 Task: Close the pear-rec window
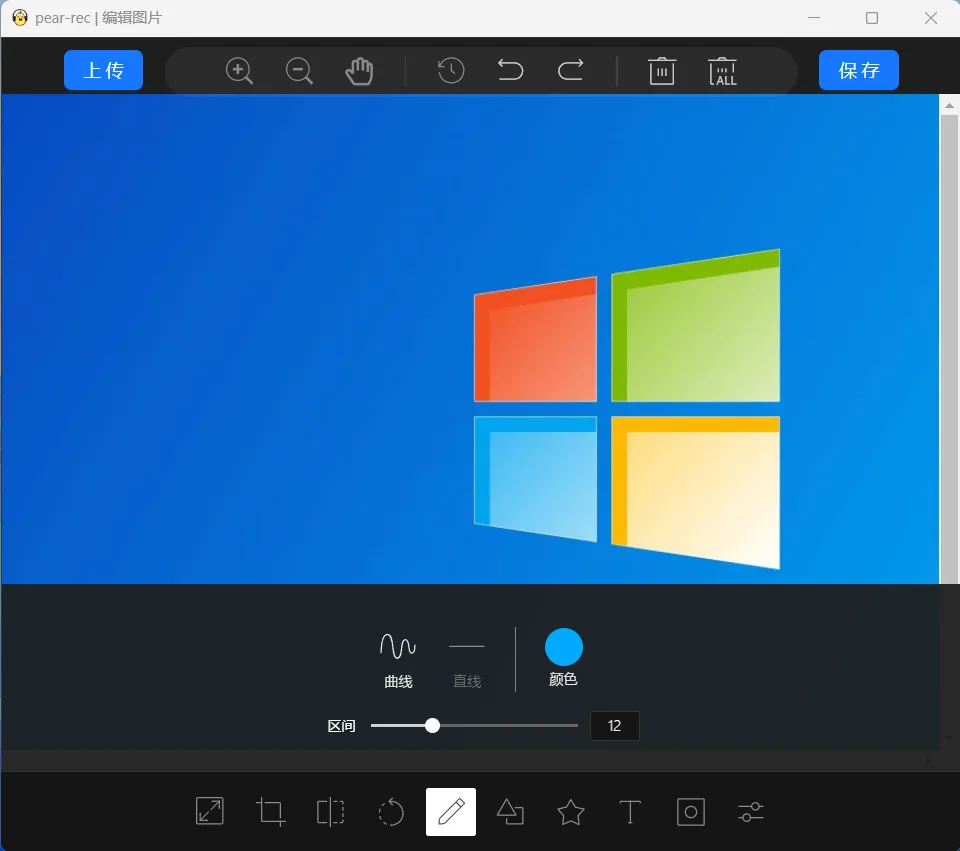(931, 18)
